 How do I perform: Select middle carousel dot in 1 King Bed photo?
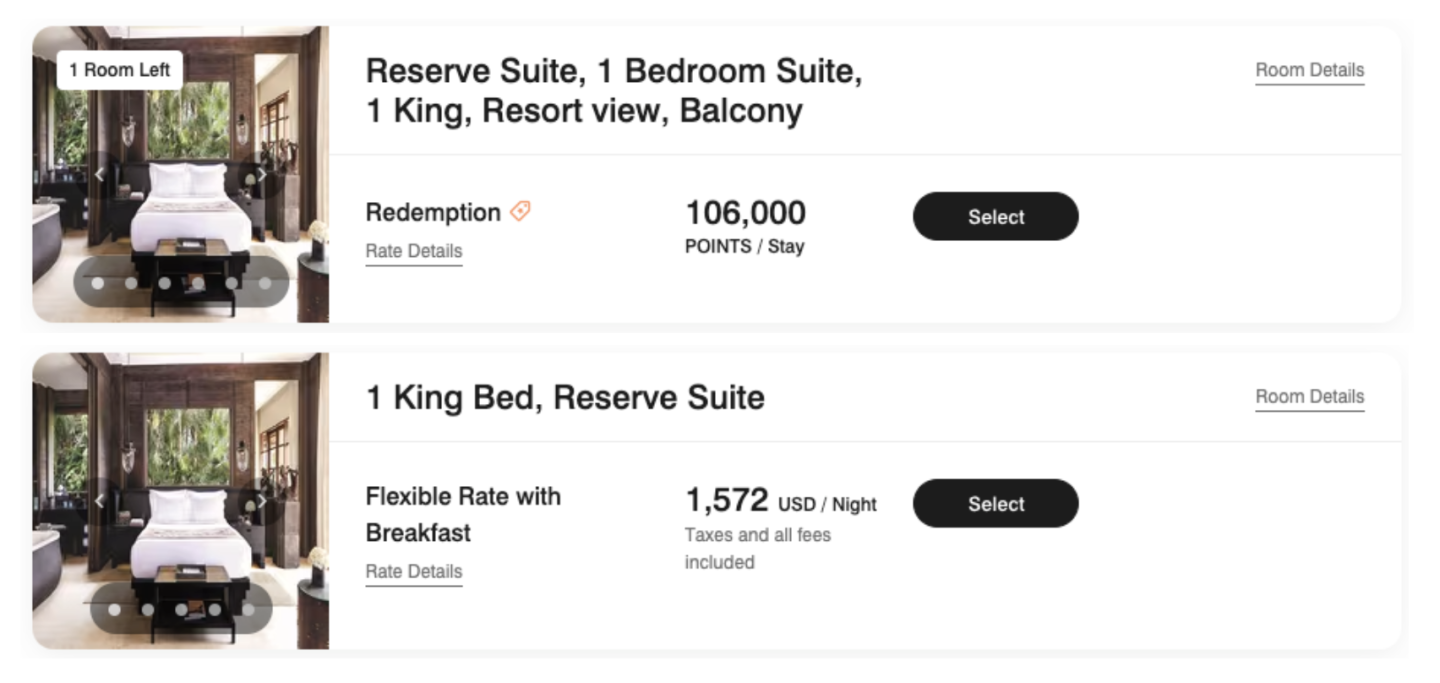pyautogui.click(x=181, y=609)
